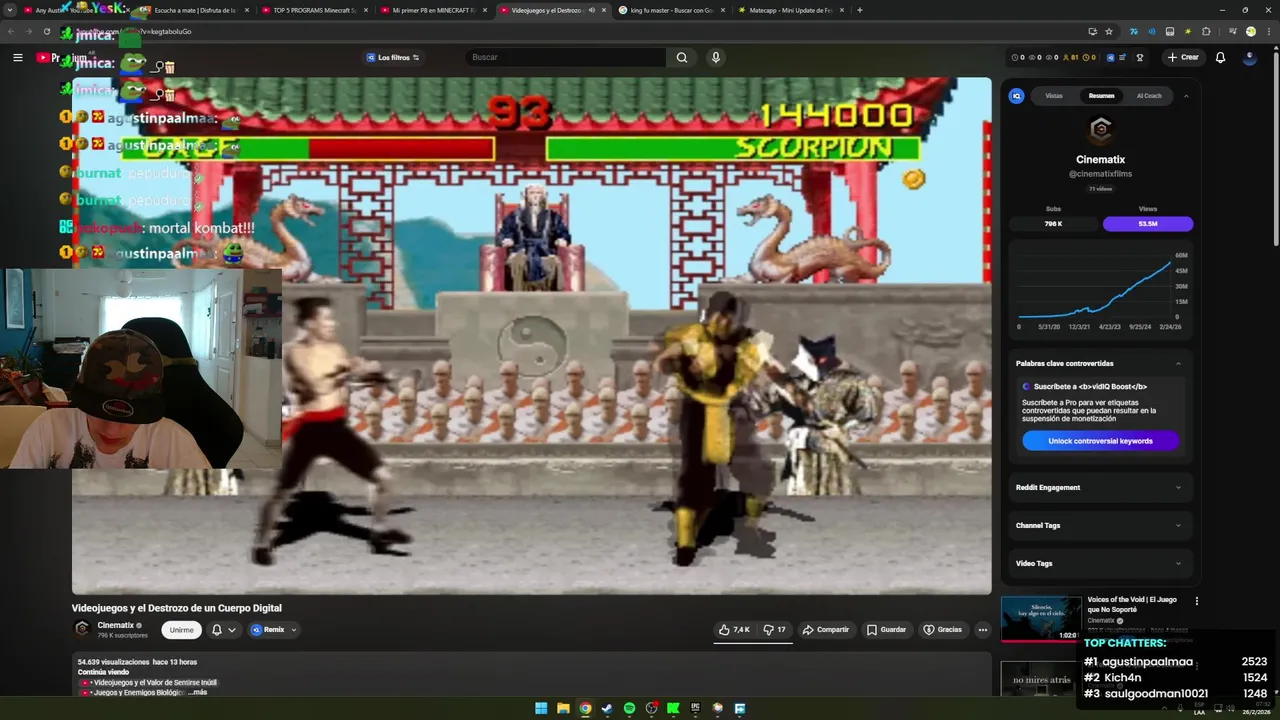The height and width of the screenshot is (720, 1280).
Task: Select the Views 53.5M stat pill
Action: pos(1148,223)
